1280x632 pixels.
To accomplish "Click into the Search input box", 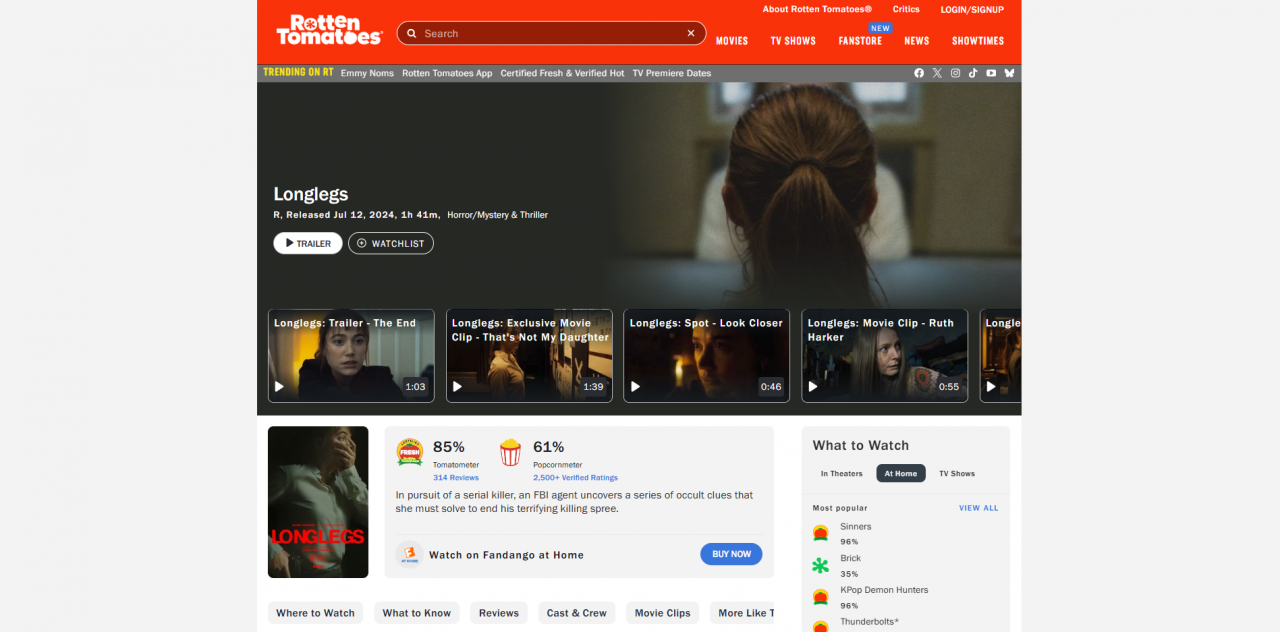I will click(x=551, y=33).
